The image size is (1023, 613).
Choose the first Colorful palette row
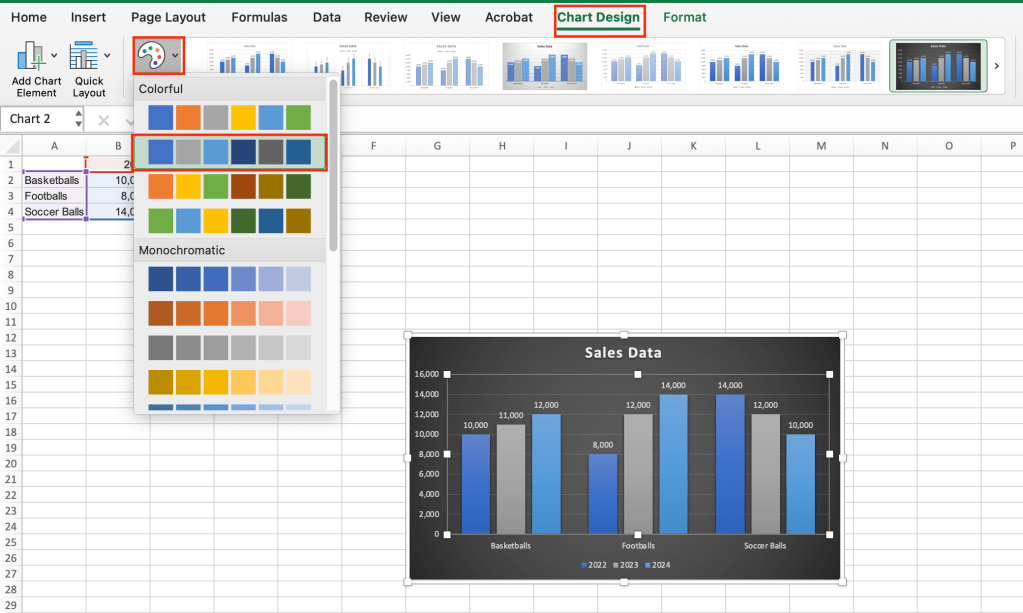[x=230, y=118]
